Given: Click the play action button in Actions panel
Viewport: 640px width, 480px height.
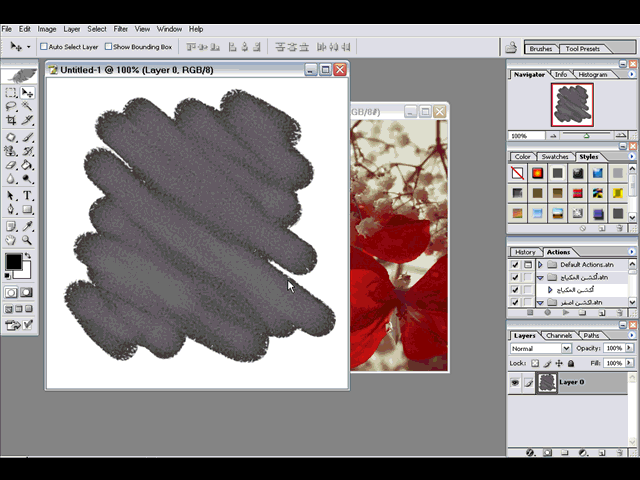Looking at the screenshot, I should point(566,312).
